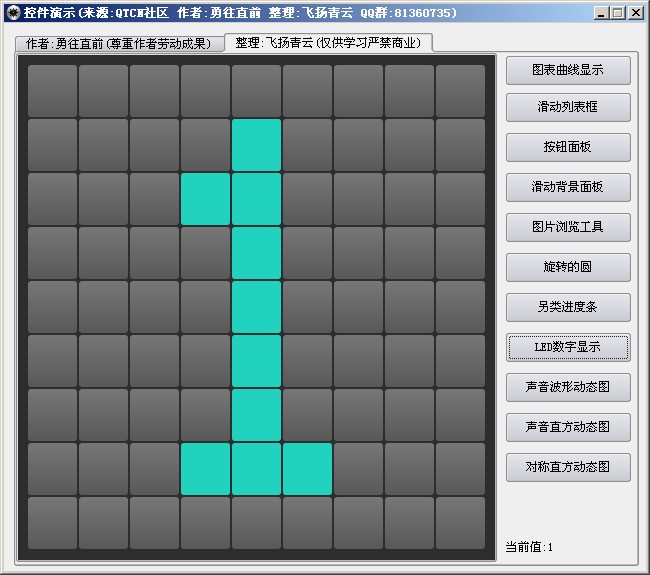Minimize the 控件演示 window
This screenshot has height=575, width=650.
[601, 13]
